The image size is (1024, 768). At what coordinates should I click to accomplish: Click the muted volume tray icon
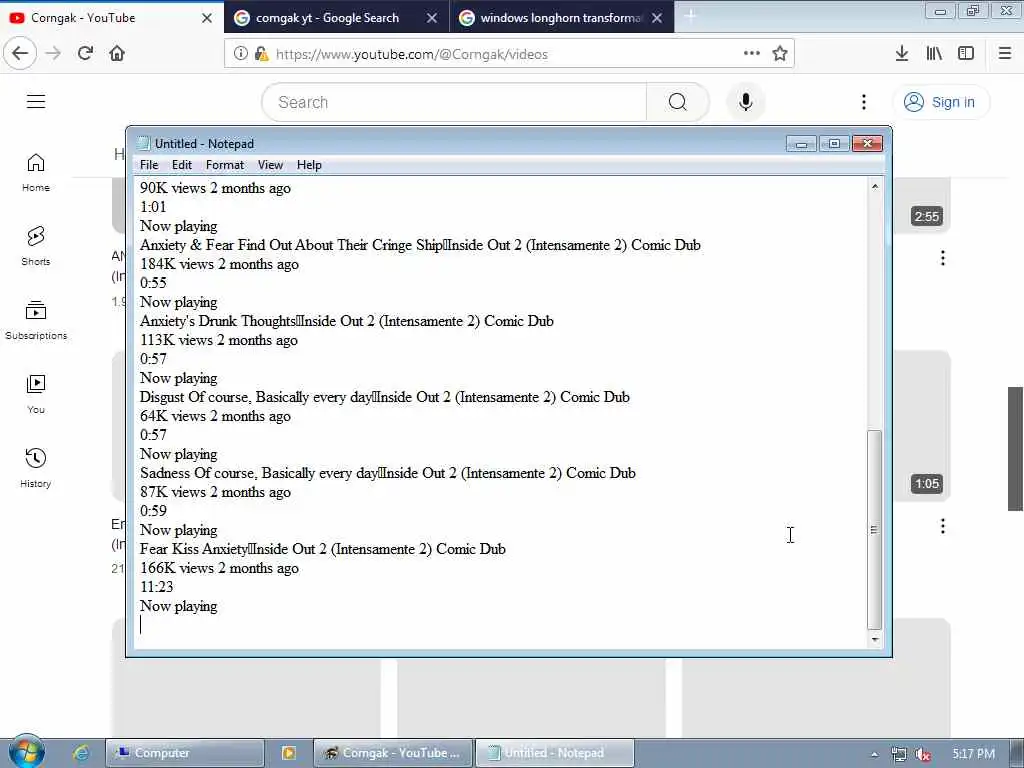pos(923,754)
